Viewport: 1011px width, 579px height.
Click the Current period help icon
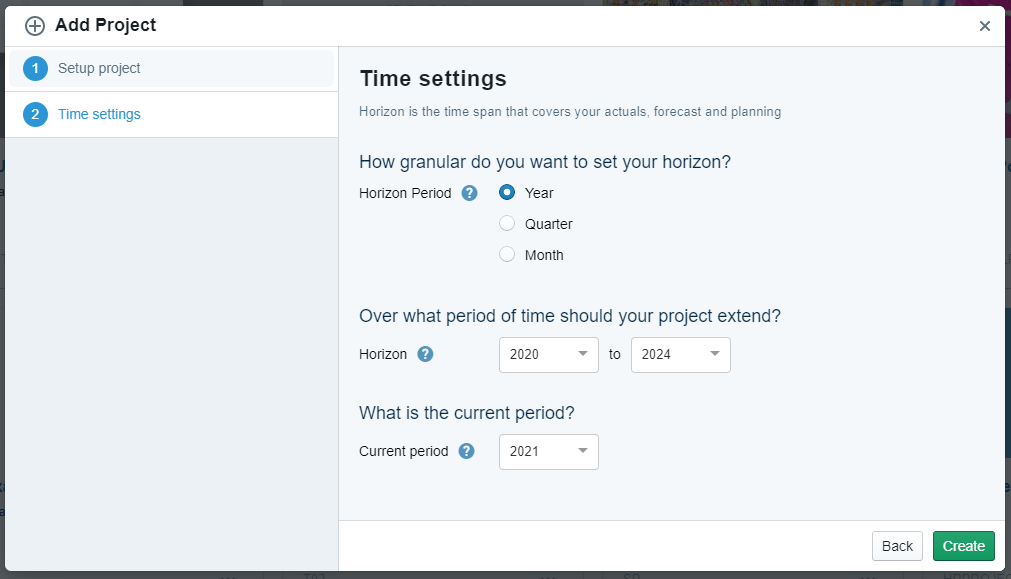click(x=466, y=451)
